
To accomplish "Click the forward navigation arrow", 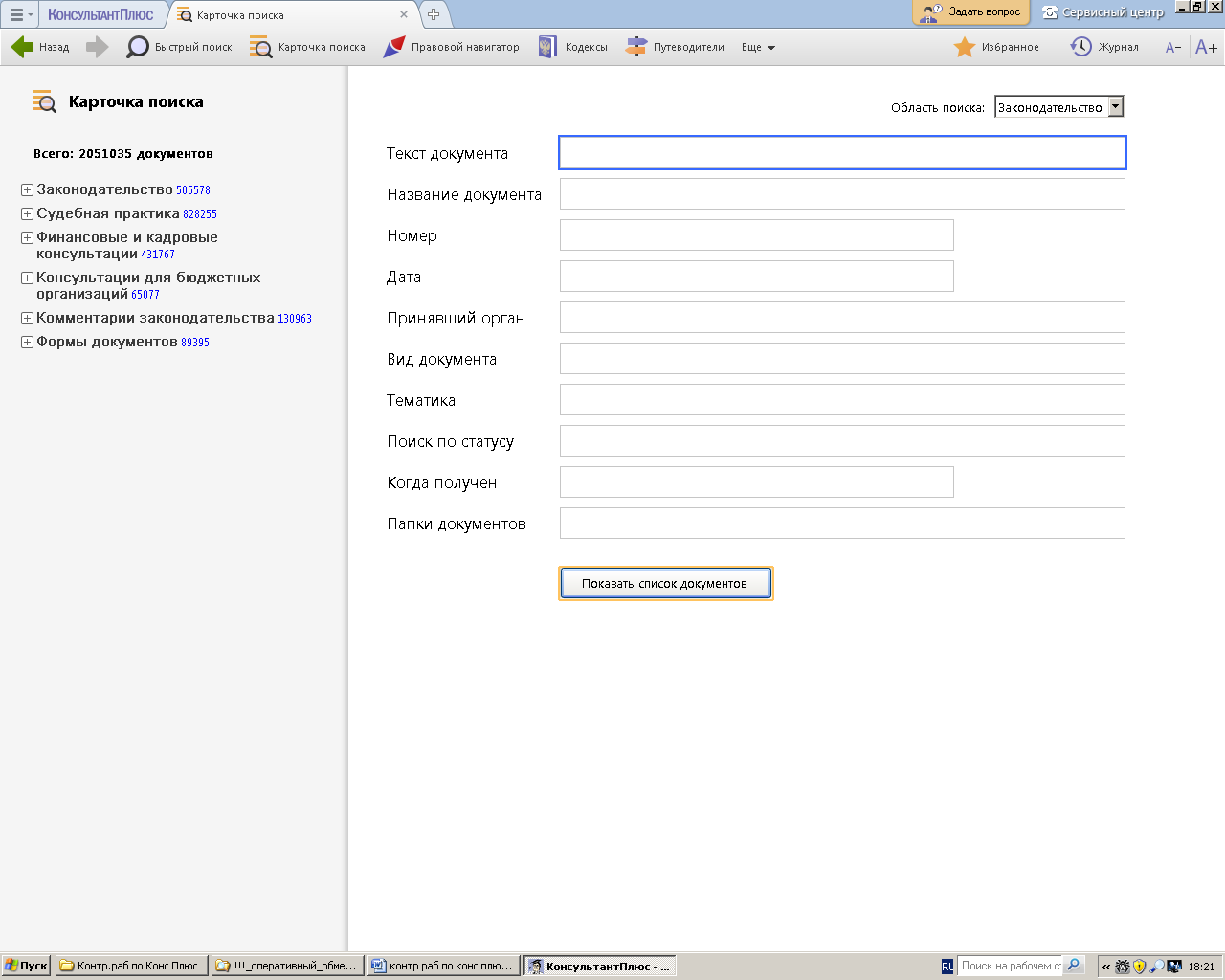I will [x=97, y=47].
